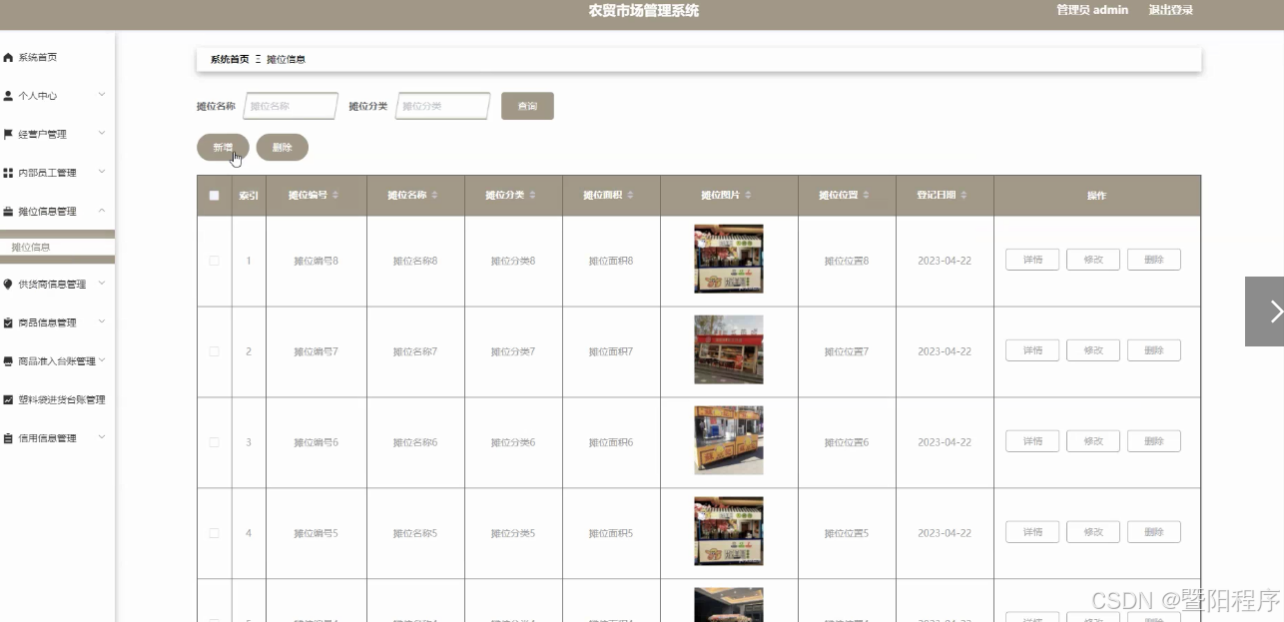Viewport: 1284px width, 622px height.
Task: Click 删除 for row 摊位编号8
Action: pyautogui.click(x=1154, y=260)
